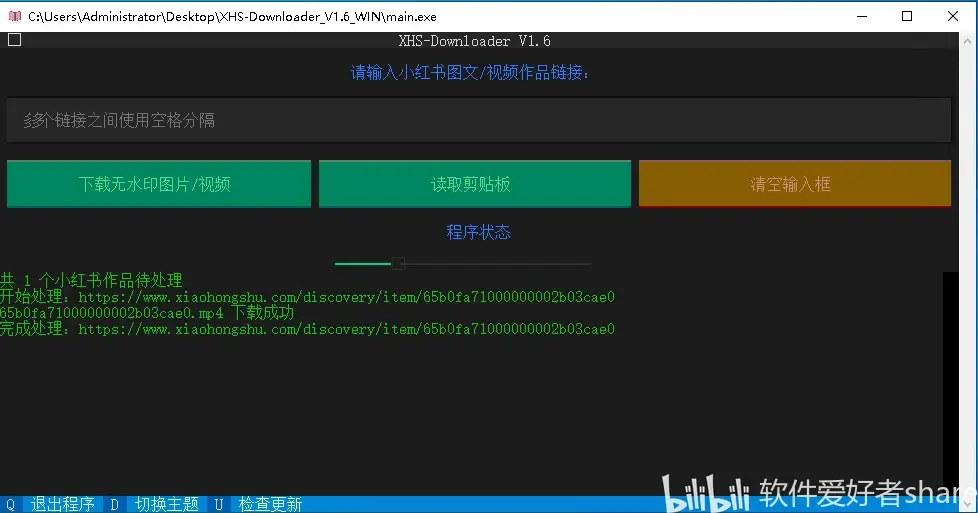Click the small square icon at header left

click(x=14, y=40)
